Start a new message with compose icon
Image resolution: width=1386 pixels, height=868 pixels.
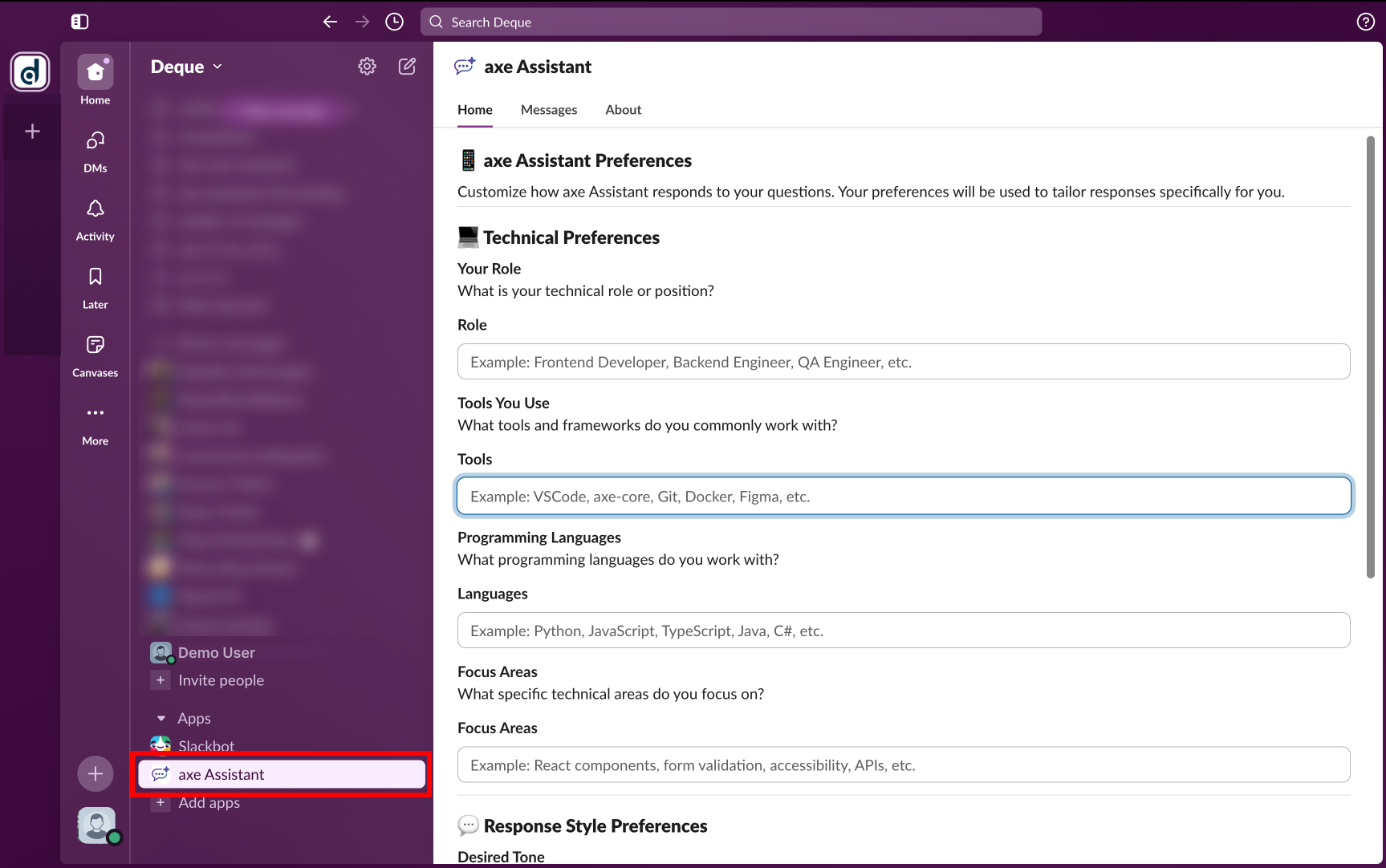click(x=407, y=67)
